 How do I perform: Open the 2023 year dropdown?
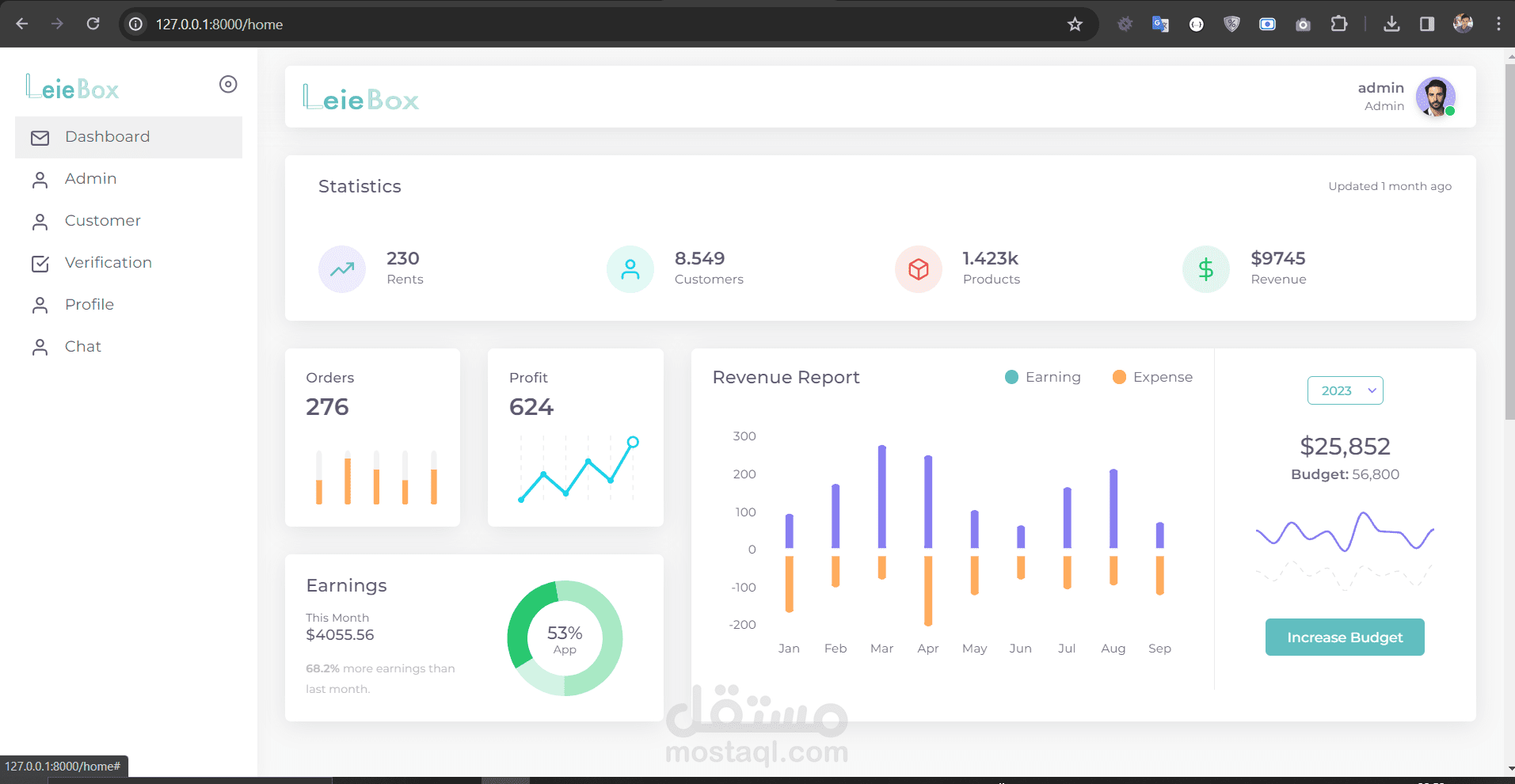point(1345,390)
